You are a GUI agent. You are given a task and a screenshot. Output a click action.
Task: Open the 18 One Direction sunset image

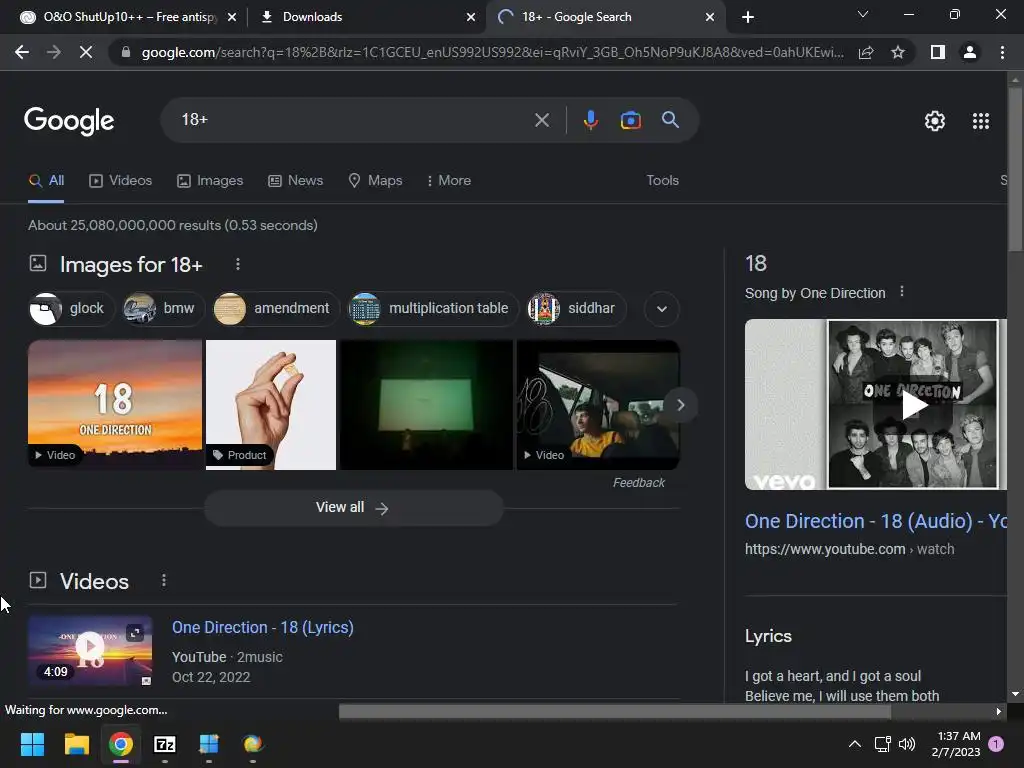[x=115, y=404]
